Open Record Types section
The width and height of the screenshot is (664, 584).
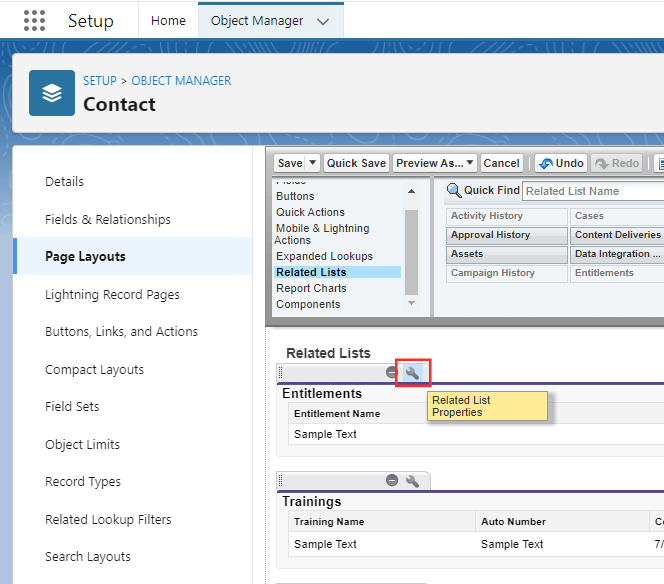tap(83, 482)
